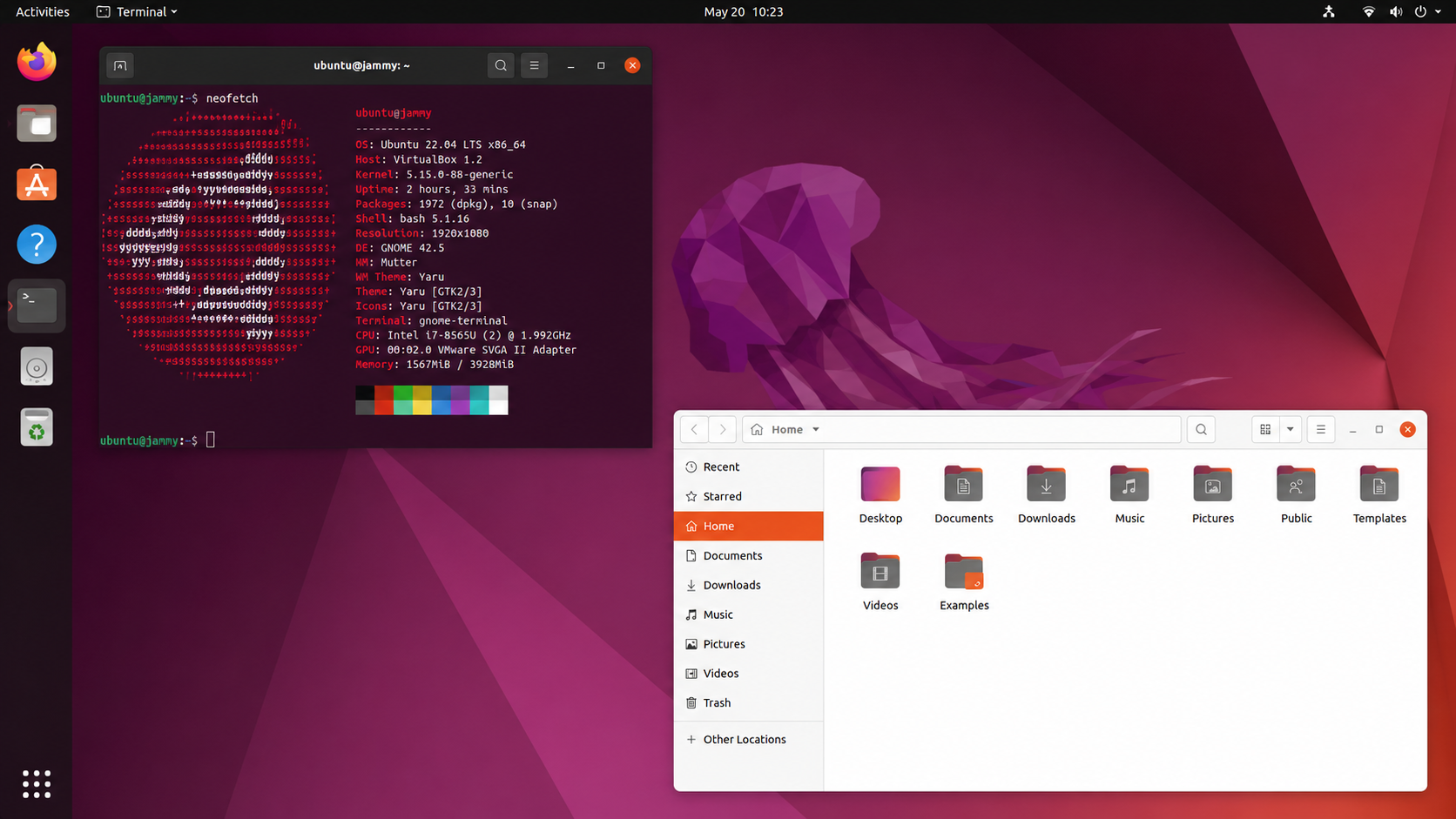Viewport: 1456px width, 819px height.
Task: Expand the Terminal app menu in the top bar
Action: (x=137, y=11)
